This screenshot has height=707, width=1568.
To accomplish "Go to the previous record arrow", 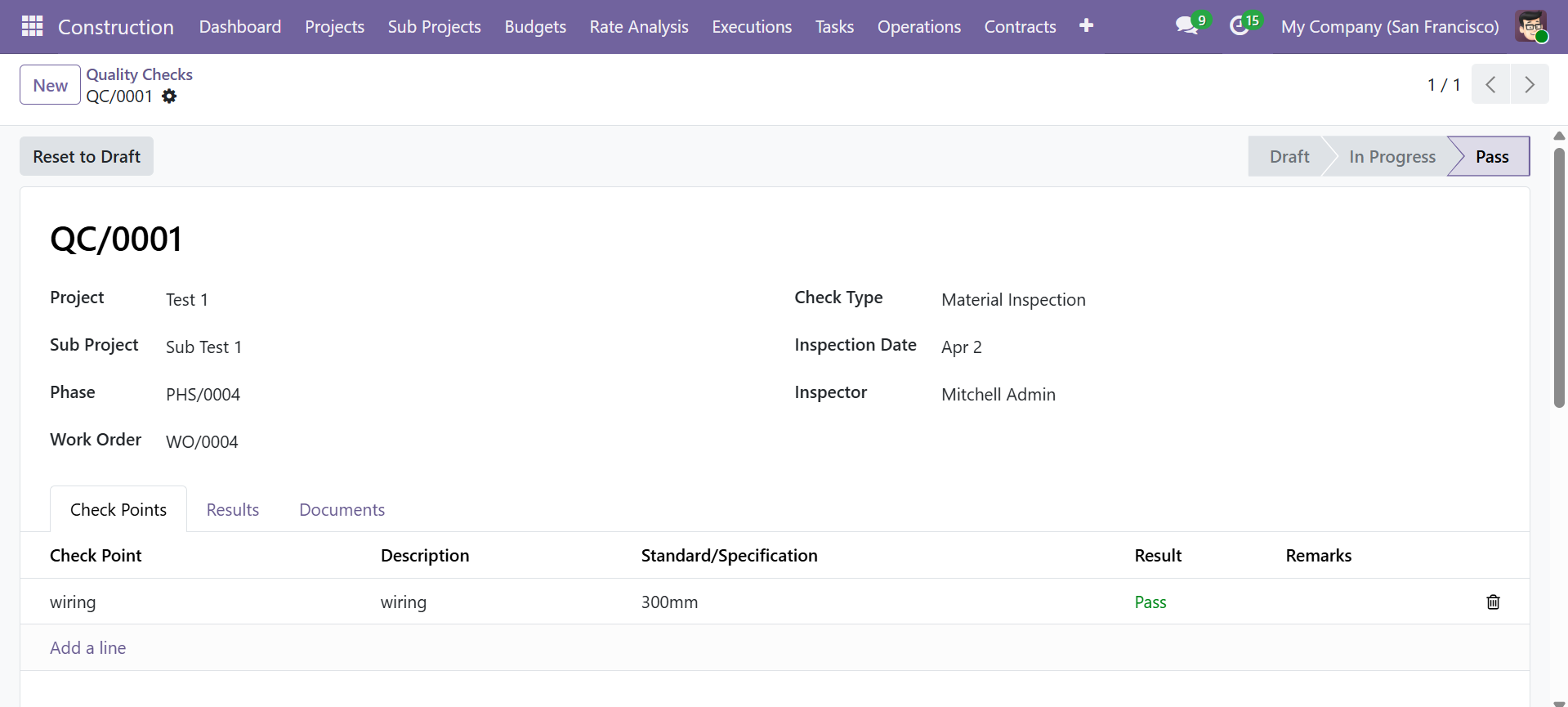I will (x=1490, y=84).
